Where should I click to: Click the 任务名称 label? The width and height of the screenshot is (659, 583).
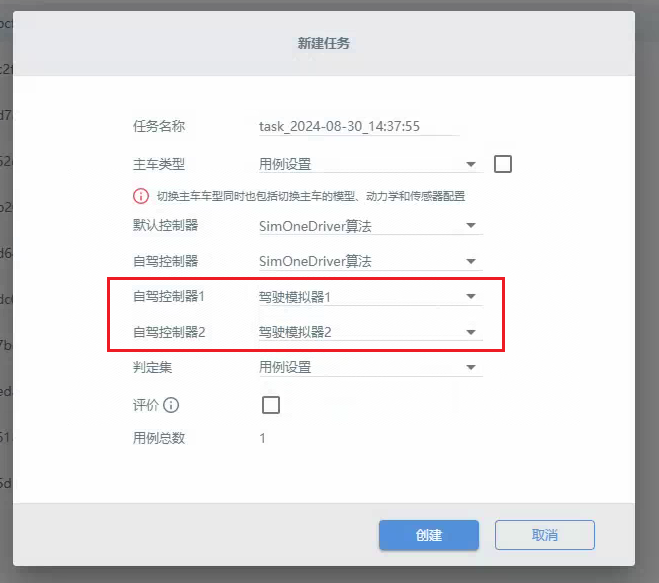click(x=159, y=127)
